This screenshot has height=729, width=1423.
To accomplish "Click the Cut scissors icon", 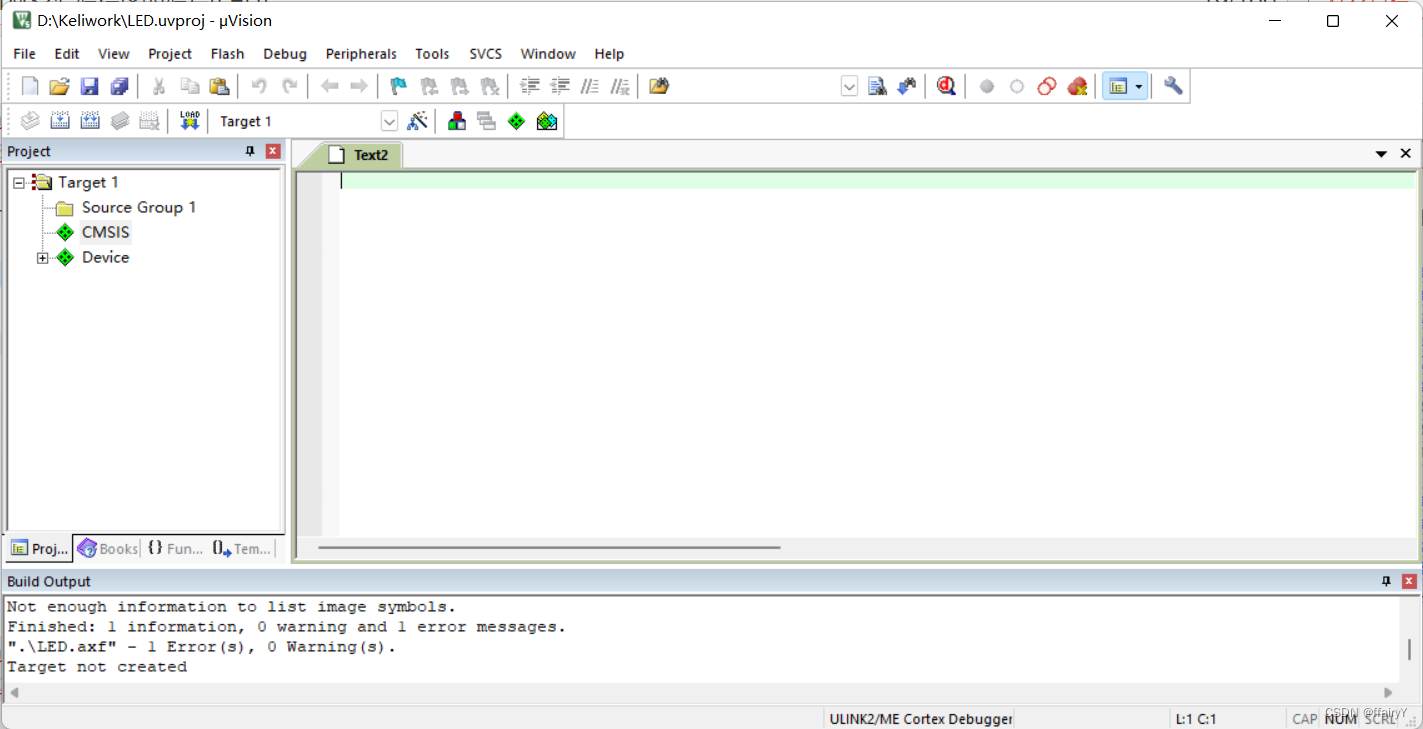I will pos(158,86).
